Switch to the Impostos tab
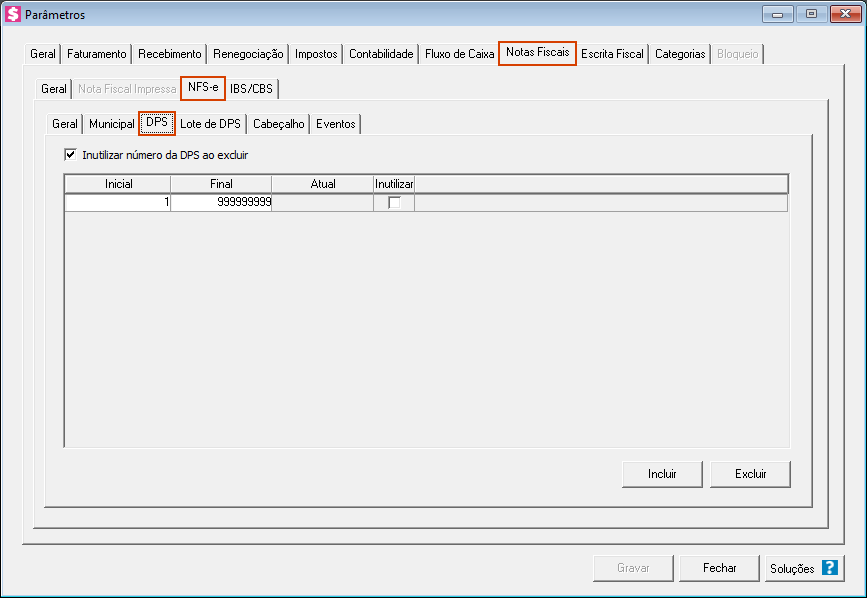Screen dimensions: 867x598 [x=316, y=54]
